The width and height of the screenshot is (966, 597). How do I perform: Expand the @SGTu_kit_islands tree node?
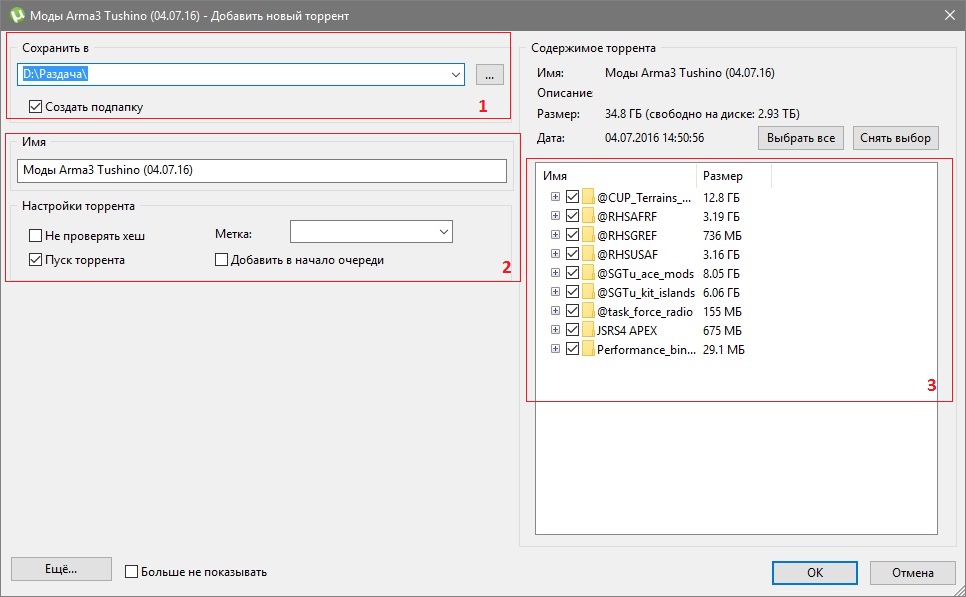(x=555, y=291)
